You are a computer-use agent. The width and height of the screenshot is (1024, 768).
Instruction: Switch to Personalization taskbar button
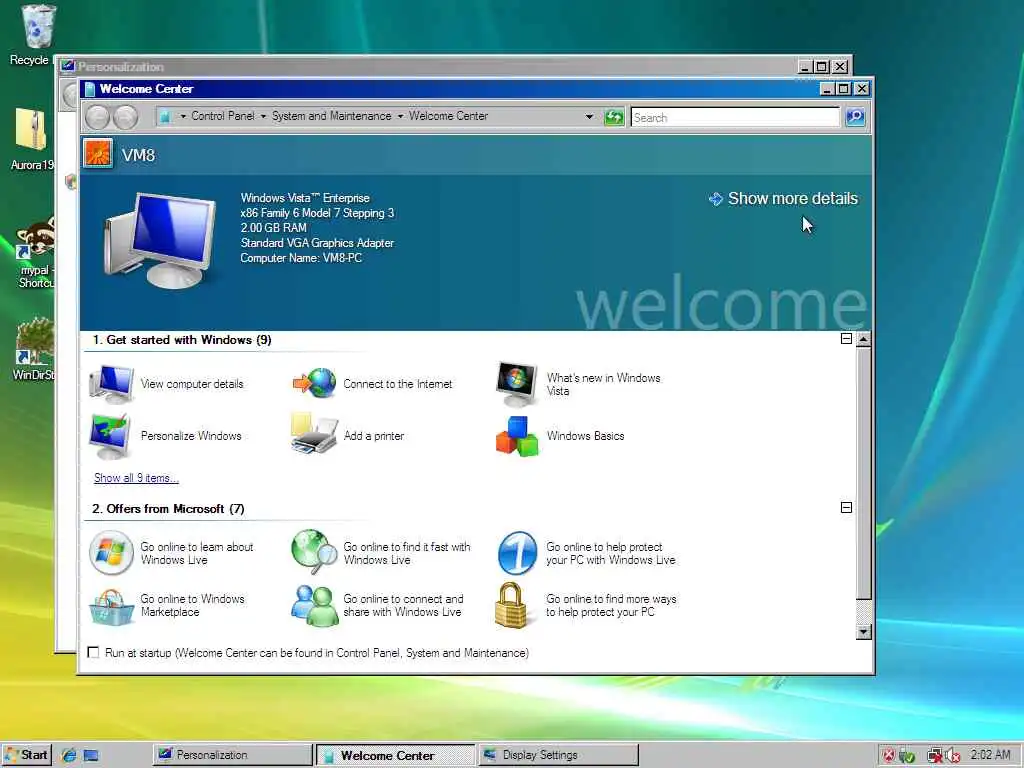pos(232,755)
